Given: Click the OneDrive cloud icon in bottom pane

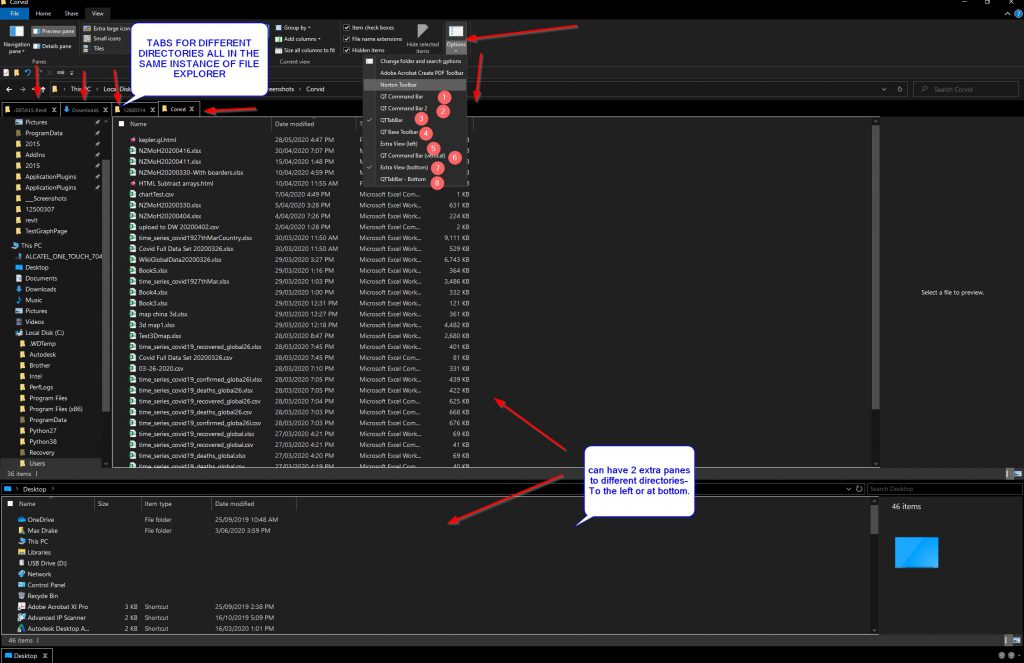Looking at the screenshot, I should [x=22, y=520].
